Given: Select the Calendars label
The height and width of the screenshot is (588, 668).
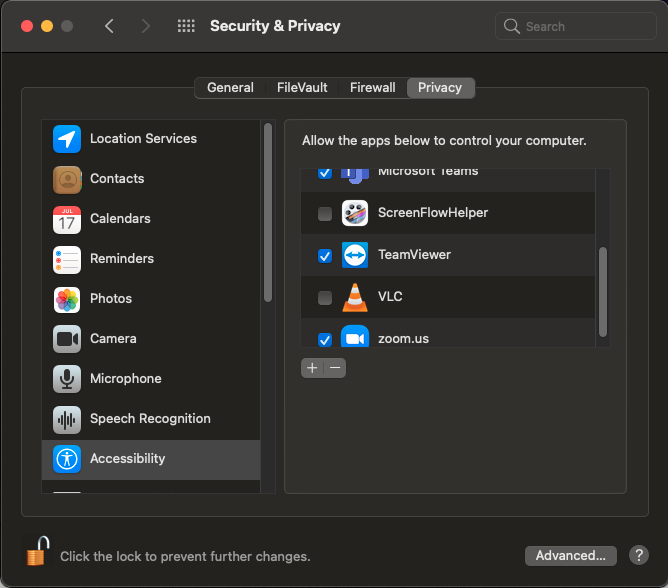Looking at the screenshot, I should 120,219.
